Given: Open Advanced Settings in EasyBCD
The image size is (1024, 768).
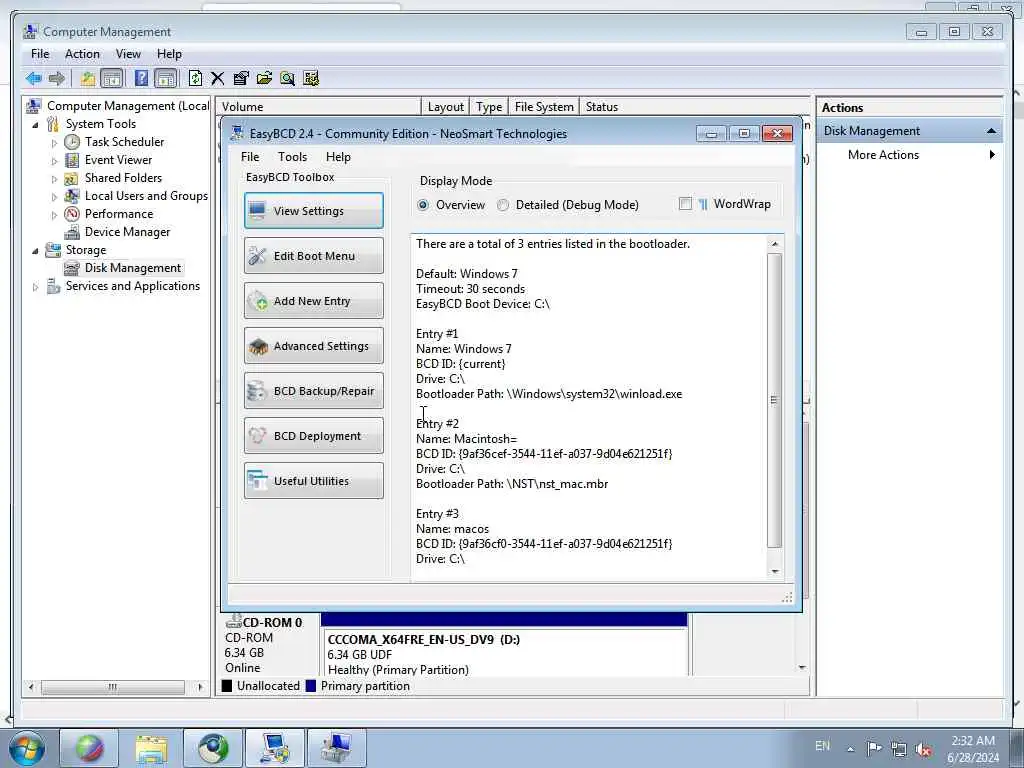Looking at the screenshot, I should point(313,345).
